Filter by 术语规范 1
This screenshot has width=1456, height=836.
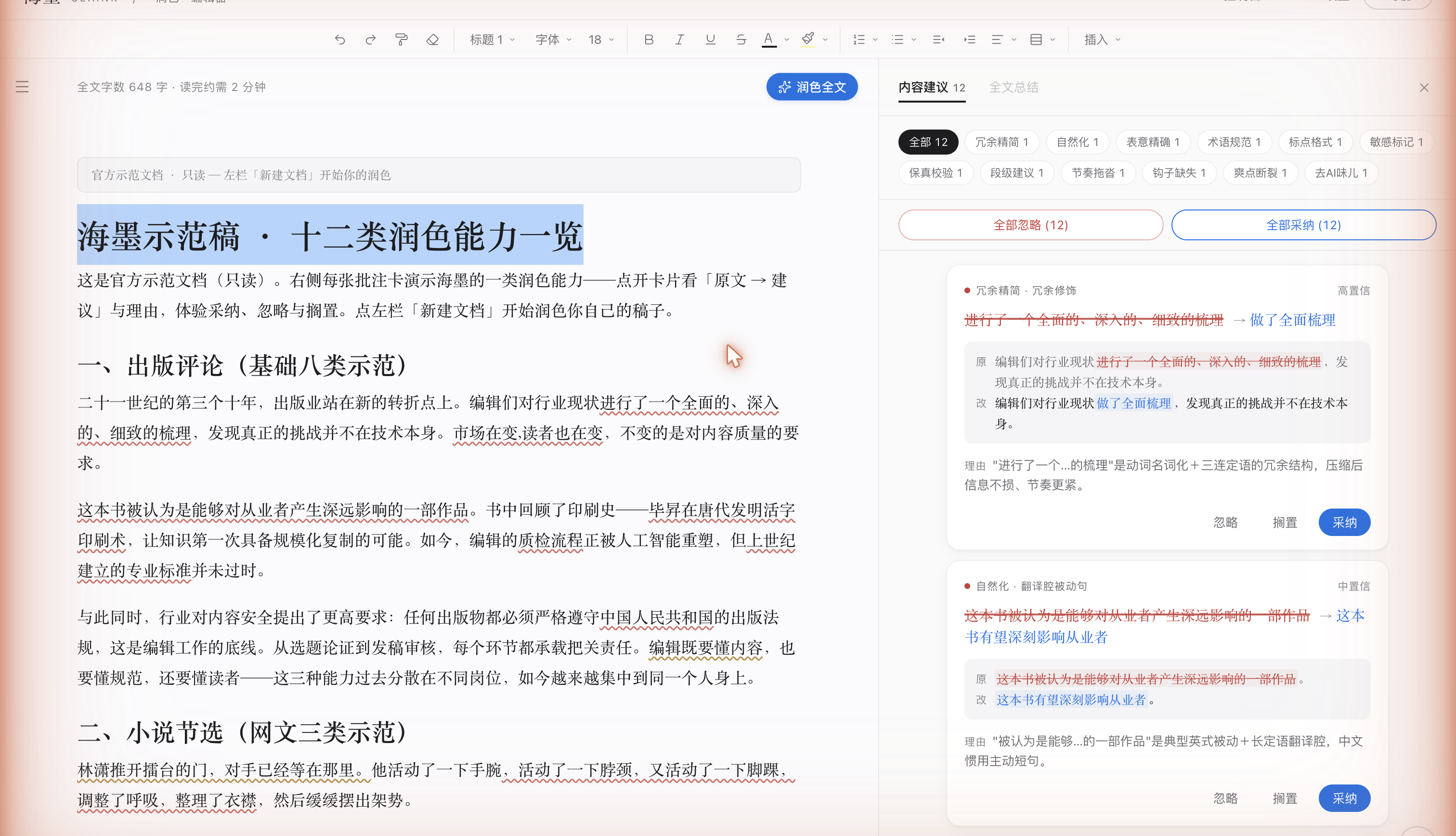click(1234, 142)
